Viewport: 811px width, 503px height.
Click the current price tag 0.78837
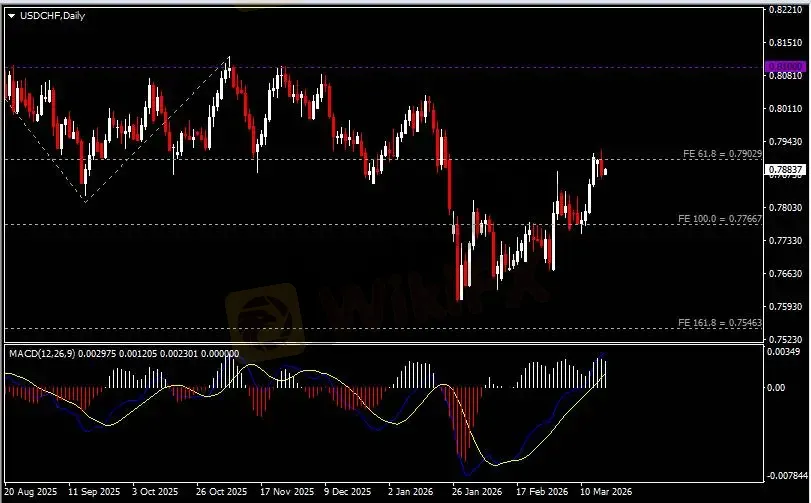pos(784,170)
